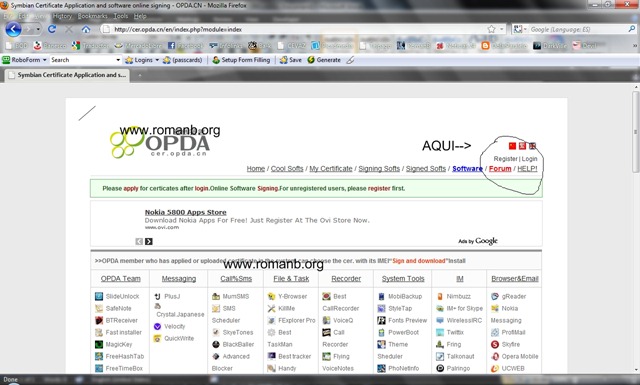Switch site to Chinese via red flag icon
Viewport: 640px width, 385px height.
[512, 146]
